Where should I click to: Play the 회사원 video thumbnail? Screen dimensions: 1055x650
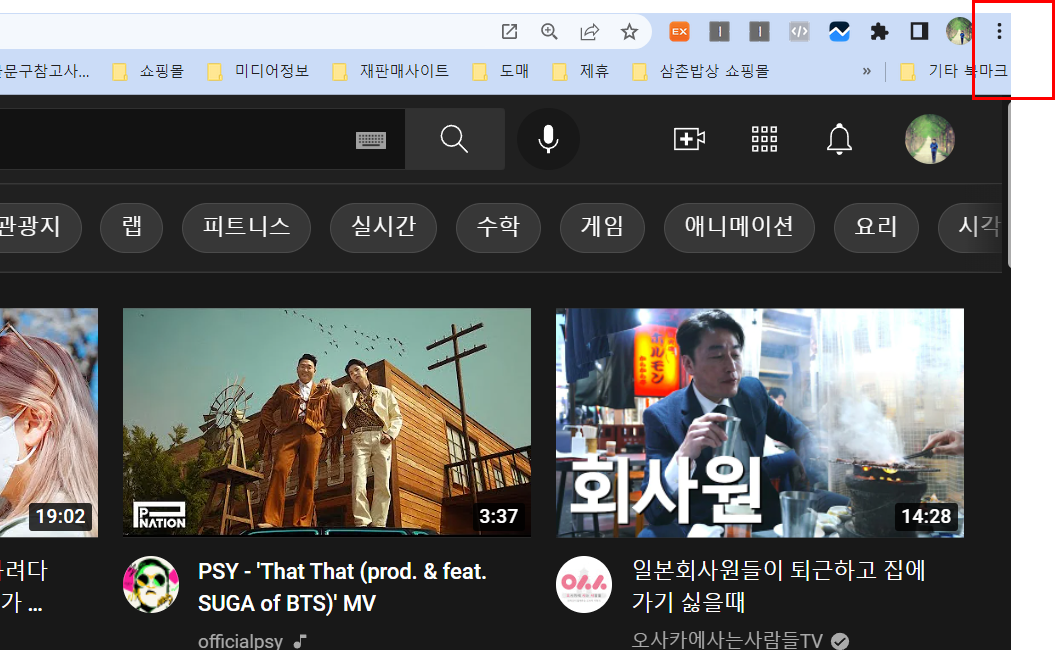760,423
